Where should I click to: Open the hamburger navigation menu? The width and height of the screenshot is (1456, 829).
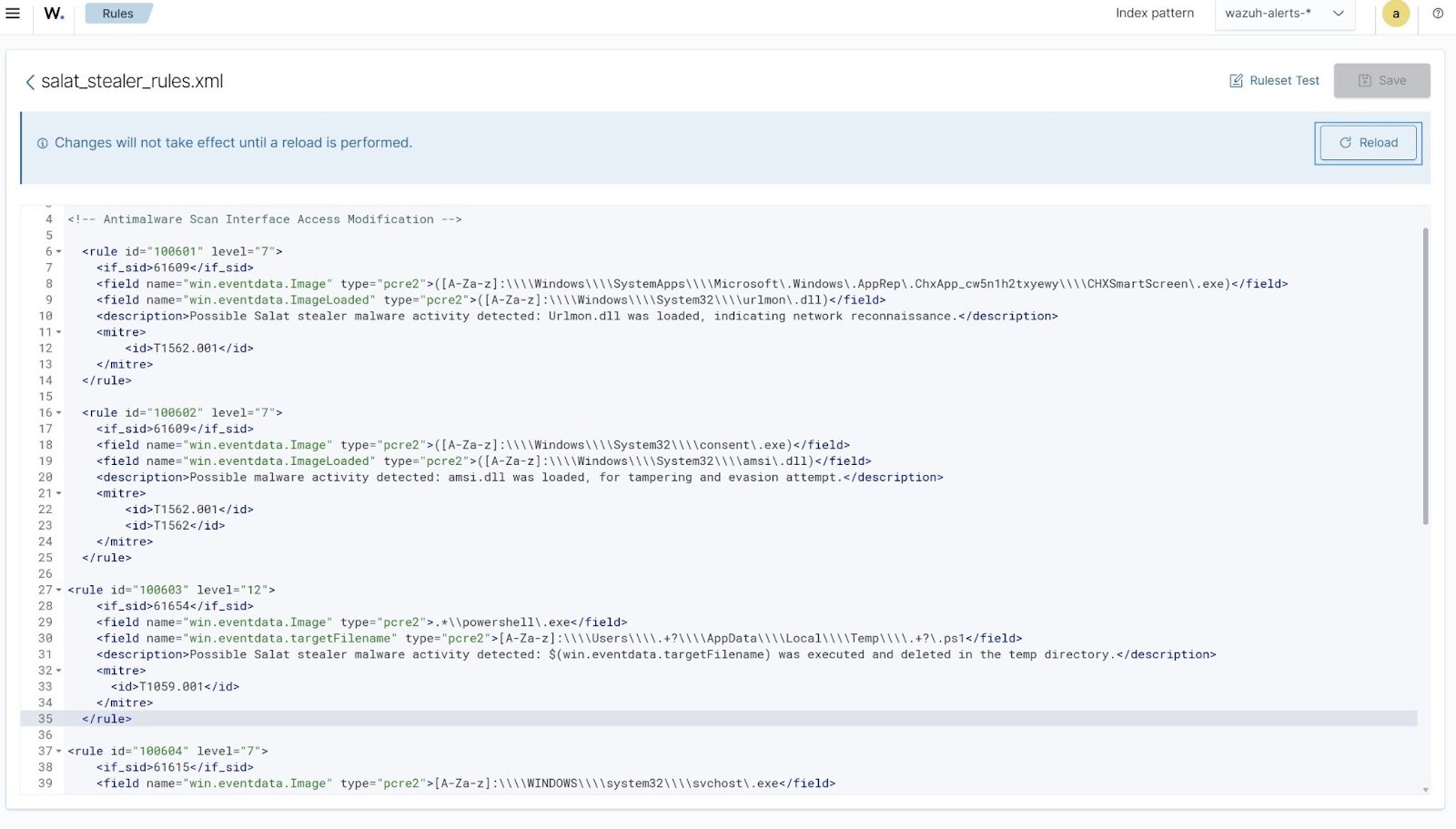pyautogui.click(x=13, y=14)
